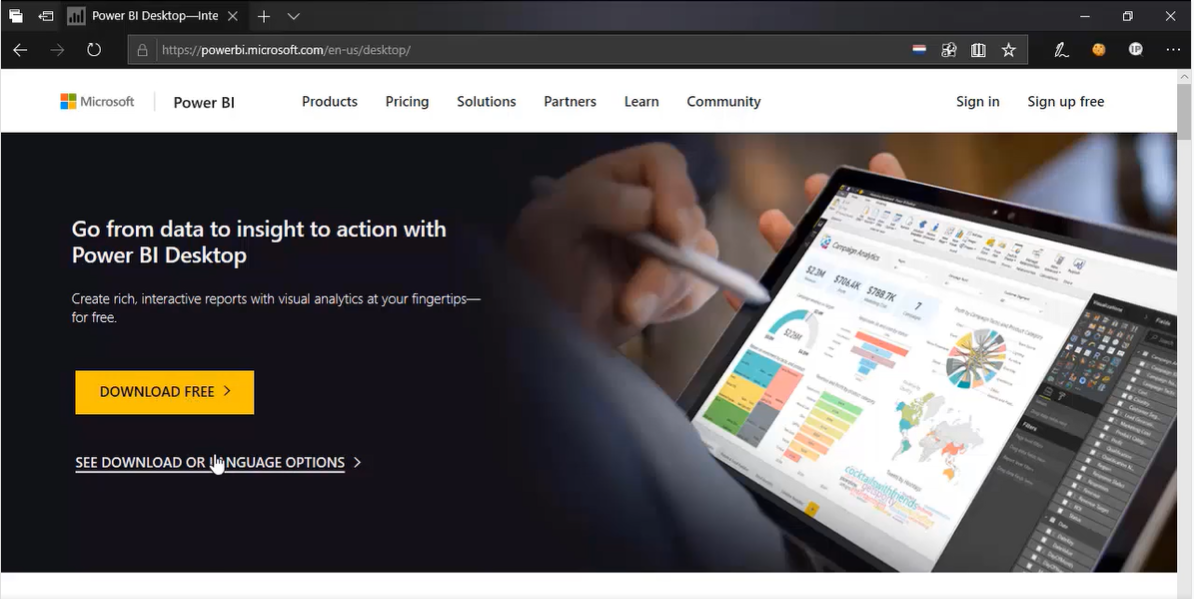1194x599 pixels.
Task: Open browser settings ellipsis menu
Action: coord(1173,49)
